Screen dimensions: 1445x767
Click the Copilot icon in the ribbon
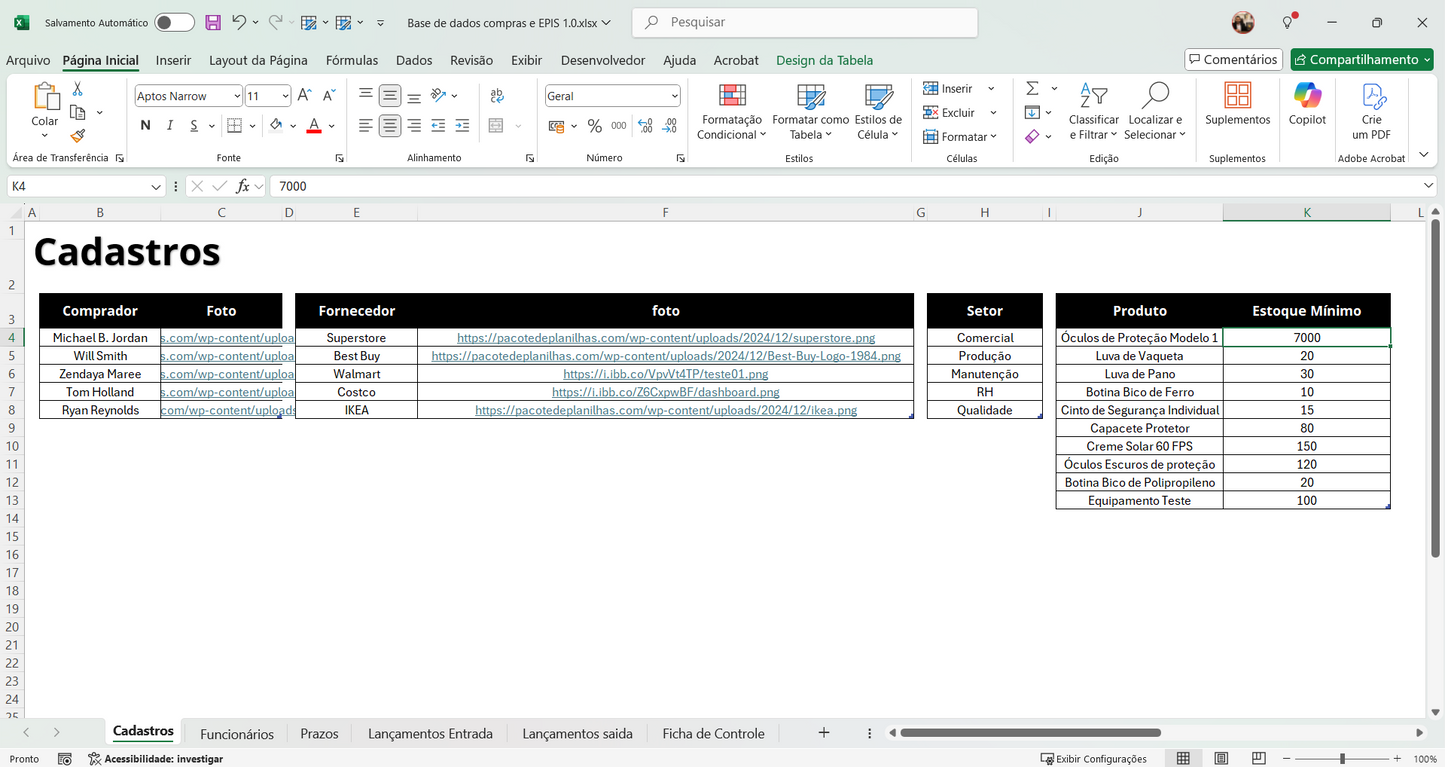coord(1306,105)
